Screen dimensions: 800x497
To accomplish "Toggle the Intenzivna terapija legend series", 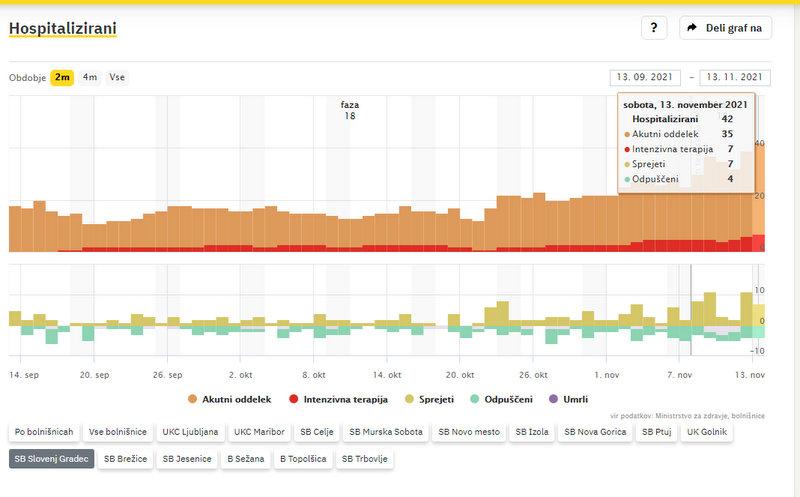I will 334,399.
